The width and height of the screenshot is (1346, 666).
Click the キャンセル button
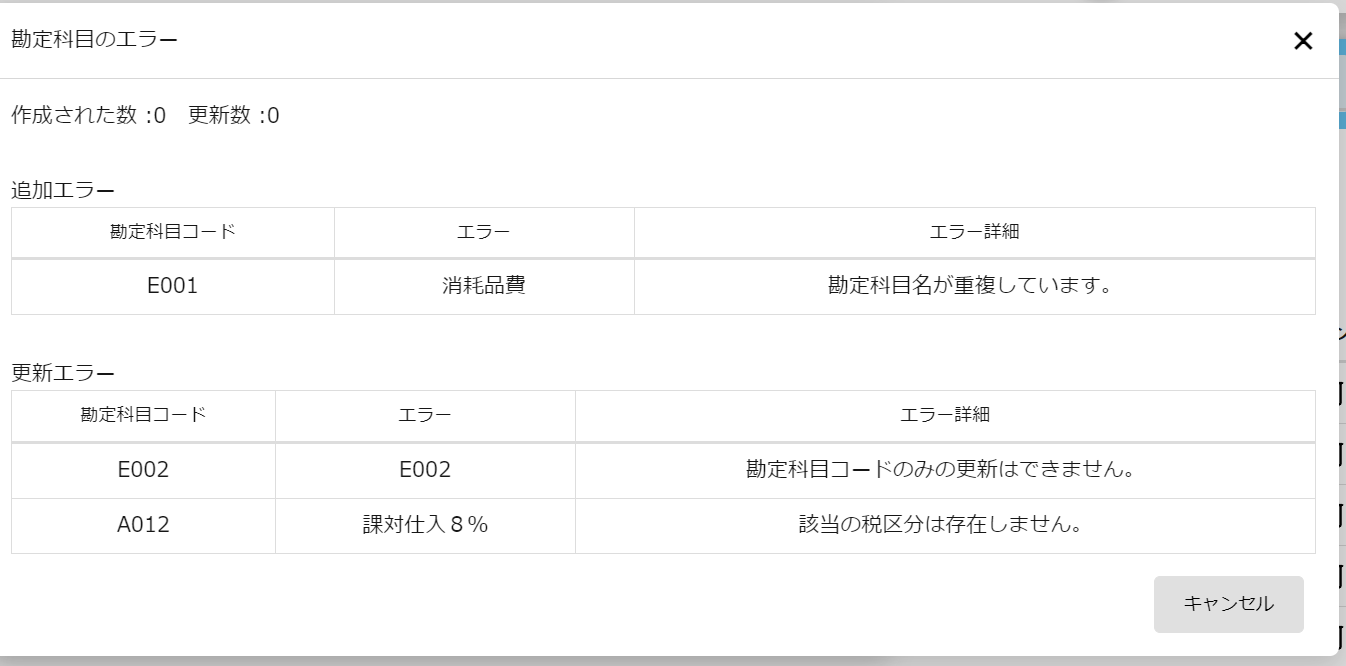tap(1228, 604)
